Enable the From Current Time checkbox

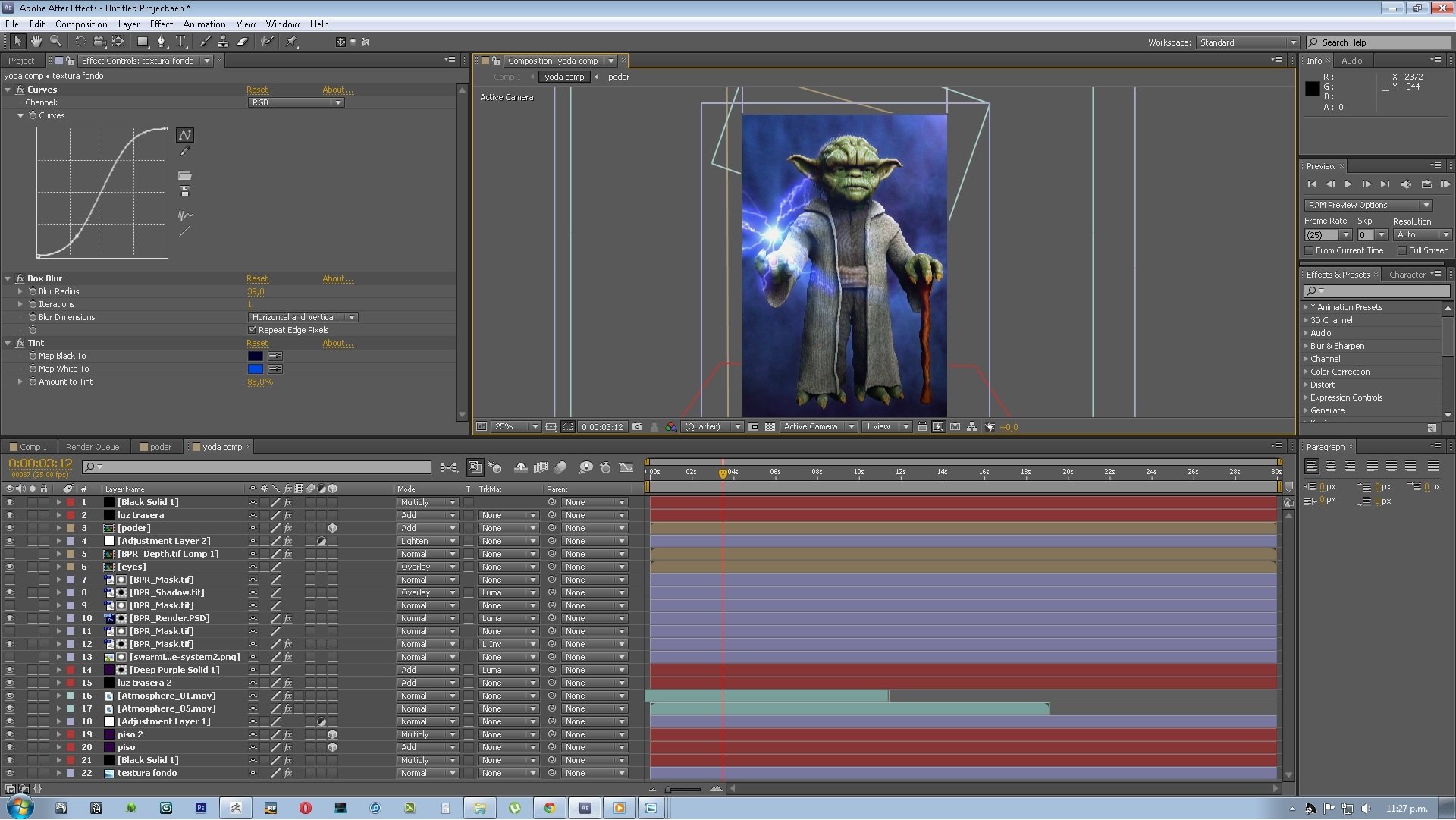[x=1309, y=250]
